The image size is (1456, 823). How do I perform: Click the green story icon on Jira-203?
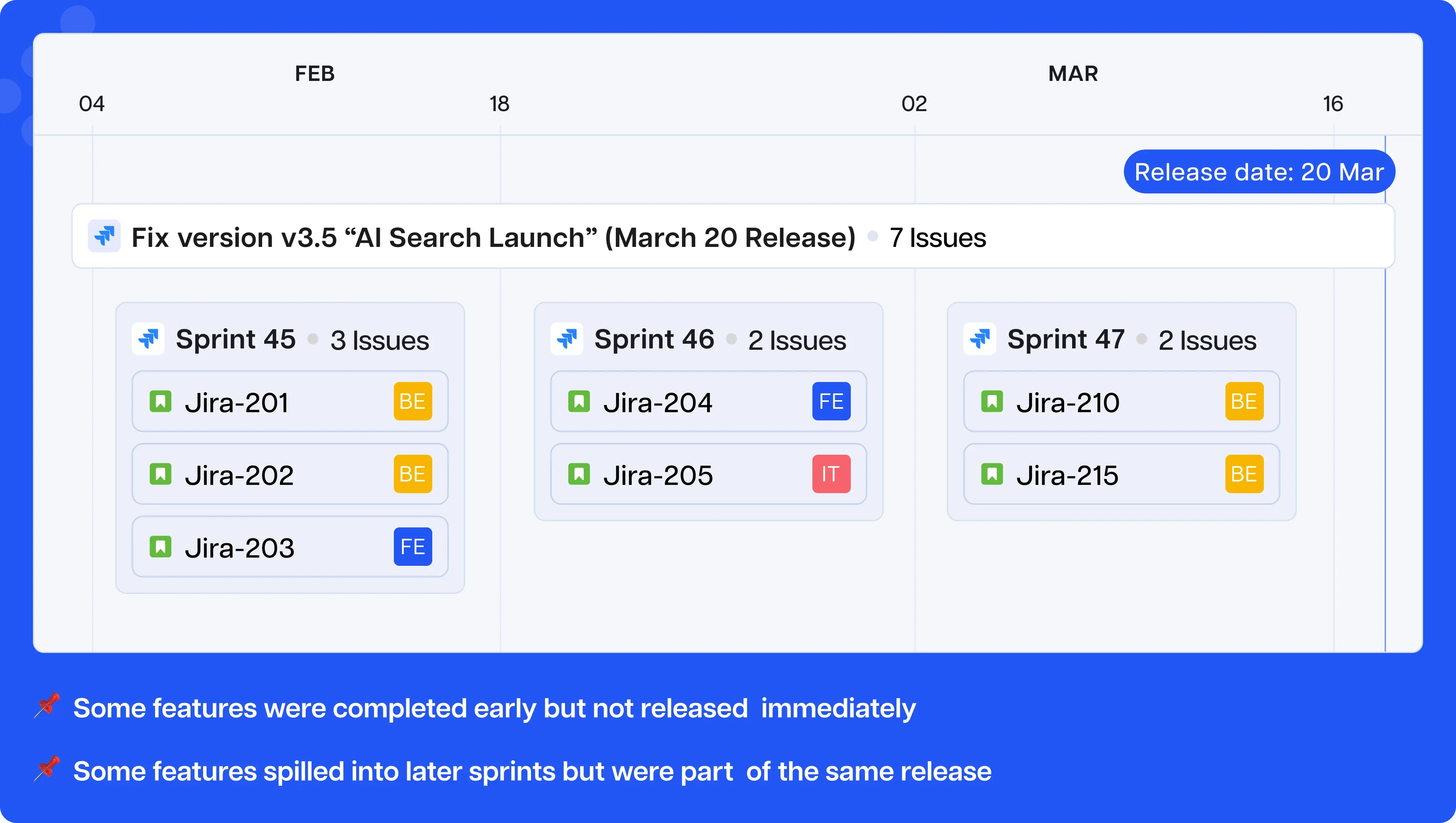coord(161,547)
